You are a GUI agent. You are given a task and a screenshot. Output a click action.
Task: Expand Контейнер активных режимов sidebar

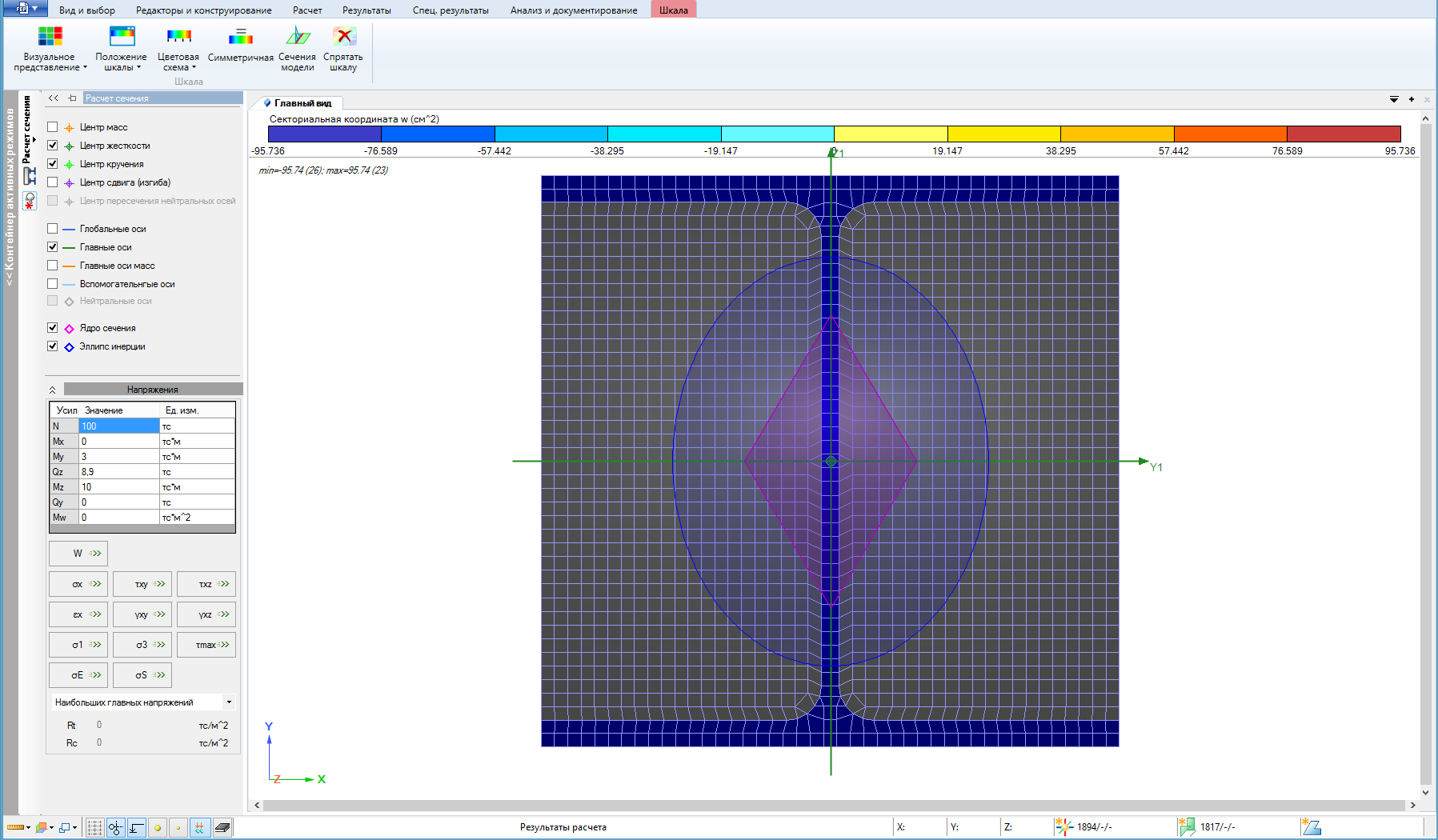tap(10, 198)
